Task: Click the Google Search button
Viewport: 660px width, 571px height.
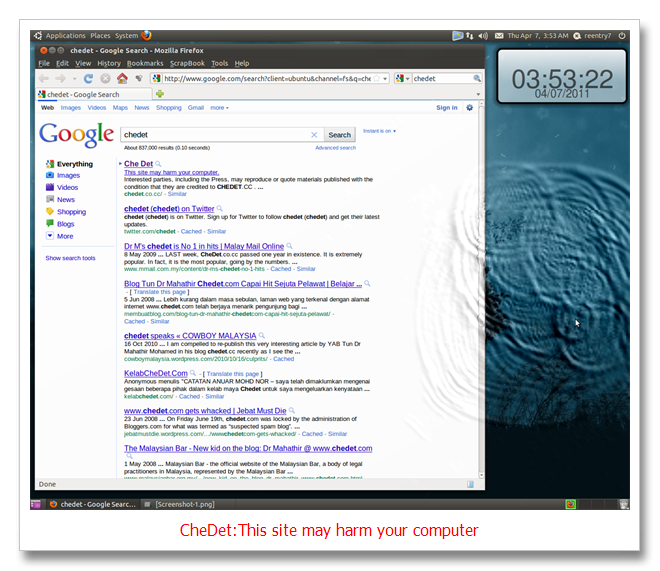Action: [340, 135]
